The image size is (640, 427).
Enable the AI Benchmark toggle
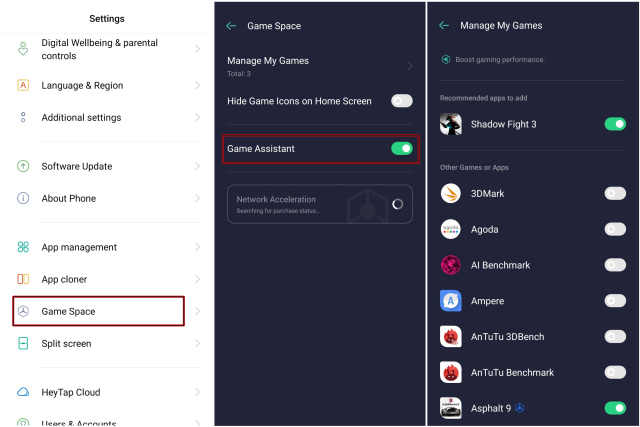pos(615,265)
